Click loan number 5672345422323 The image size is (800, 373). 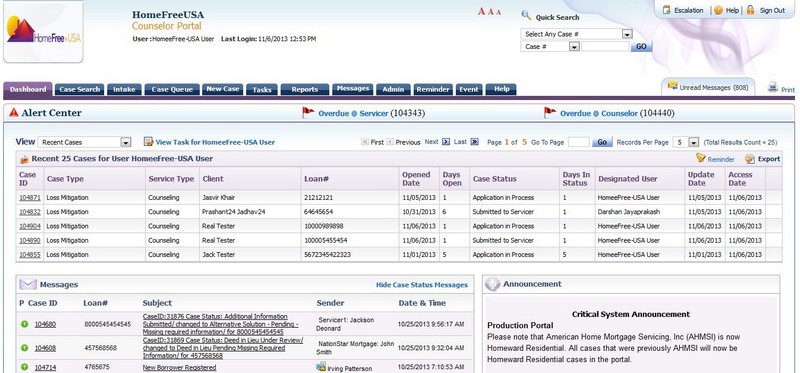coord(327,255)
